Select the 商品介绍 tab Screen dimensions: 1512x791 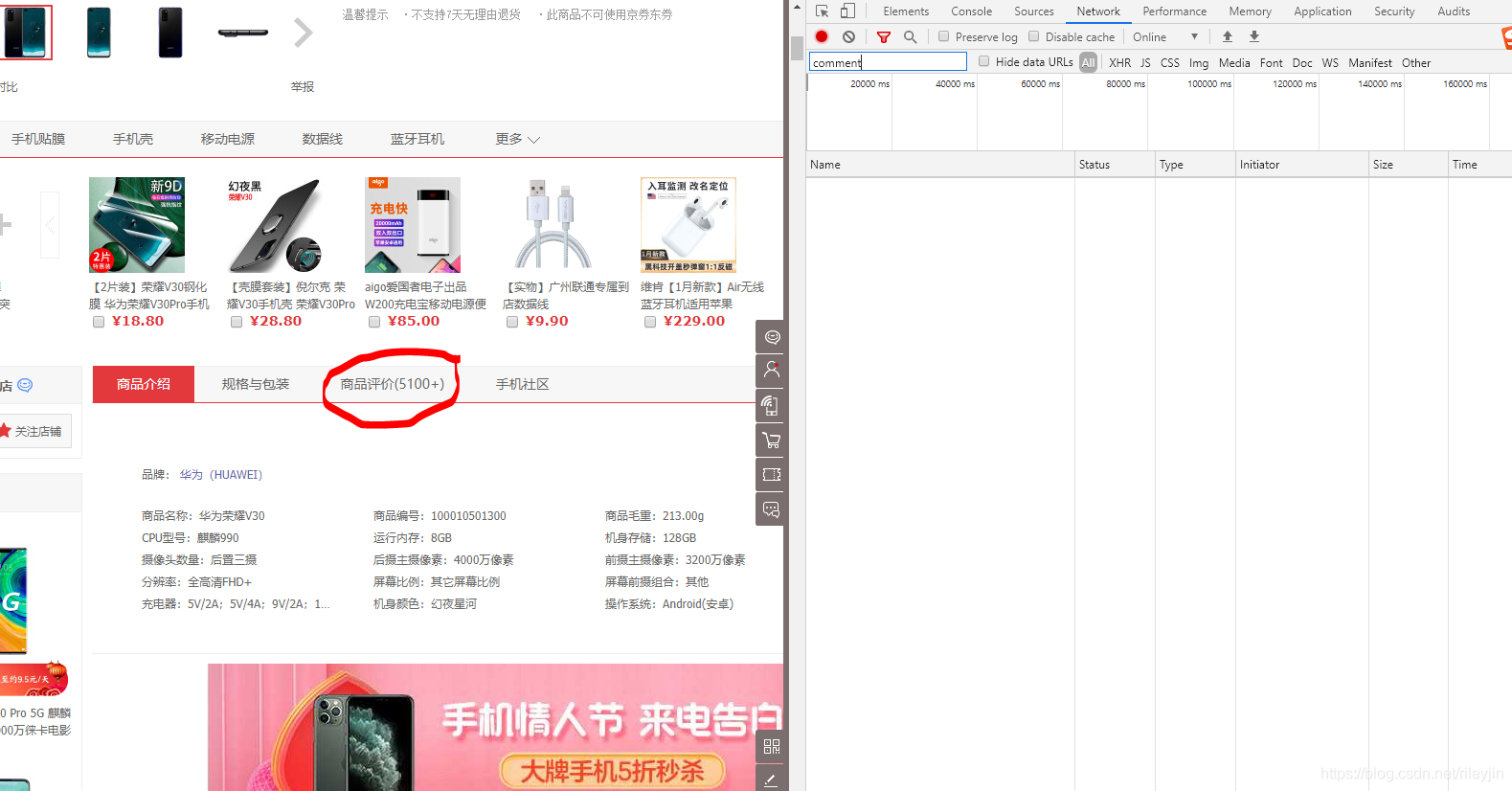[144, 384]
